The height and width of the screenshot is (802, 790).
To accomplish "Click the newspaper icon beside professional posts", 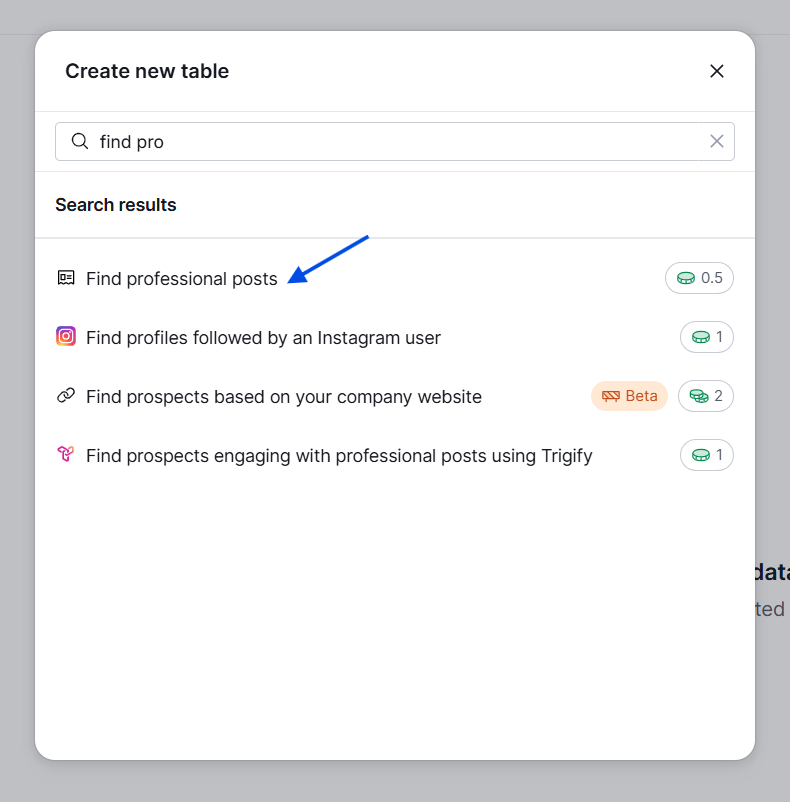I will coord(66,278).
